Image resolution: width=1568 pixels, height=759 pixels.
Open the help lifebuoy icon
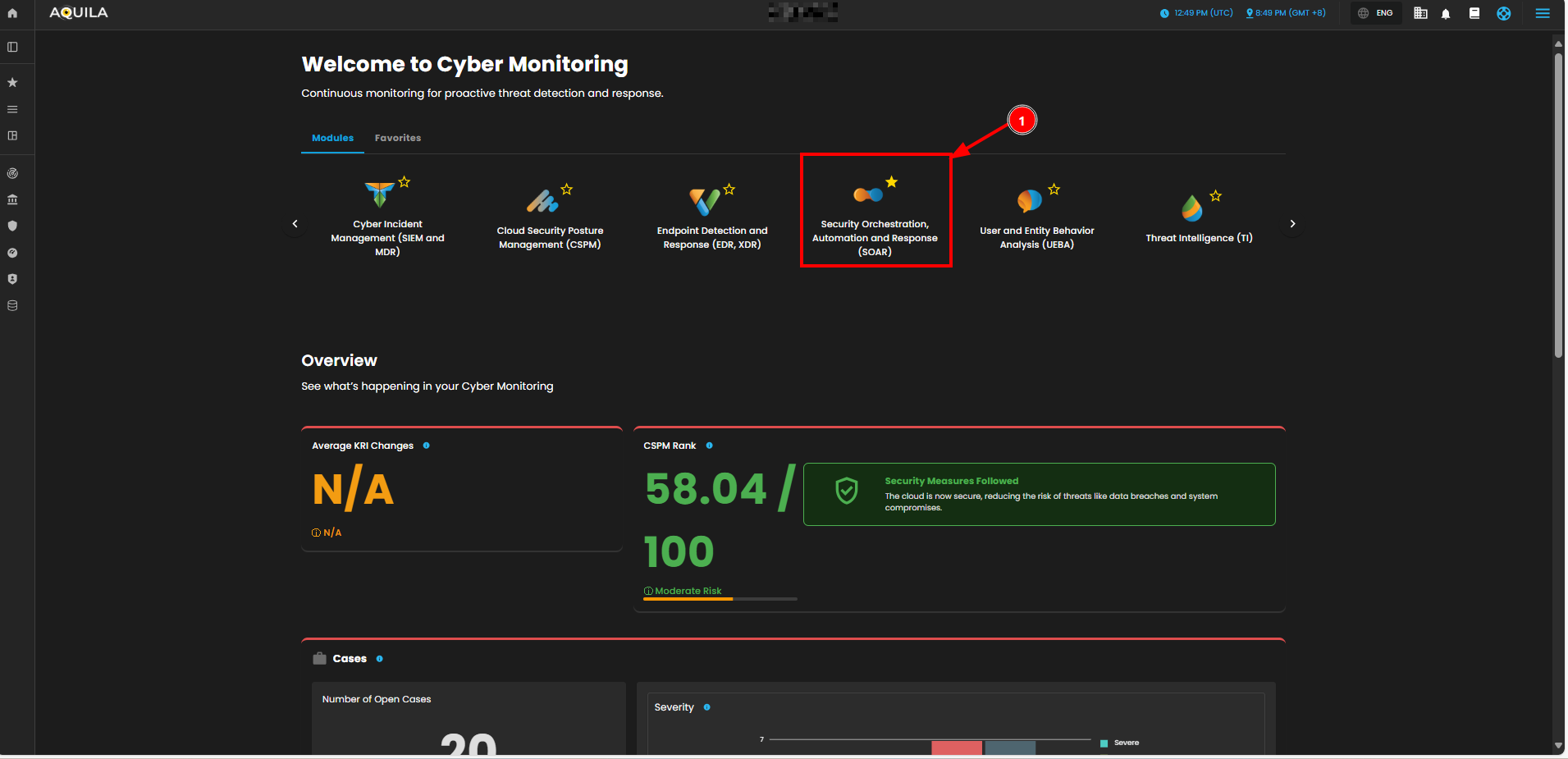(x=1503, y=13)
